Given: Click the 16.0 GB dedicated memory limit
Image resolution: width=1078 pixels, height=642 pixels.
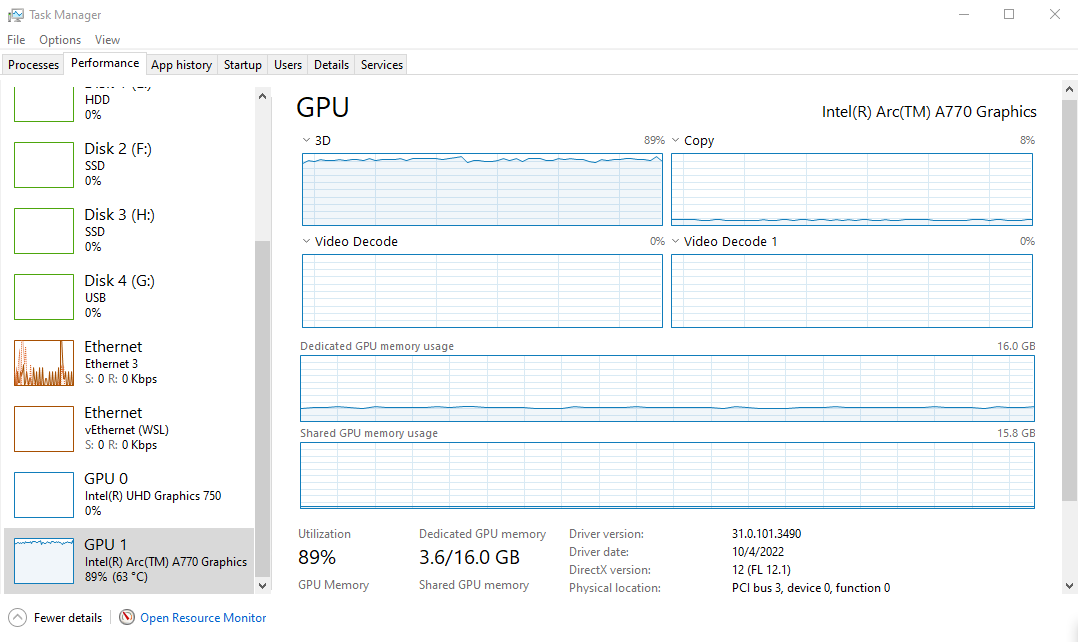Looking at the screenshot, I should [1016, 346].
